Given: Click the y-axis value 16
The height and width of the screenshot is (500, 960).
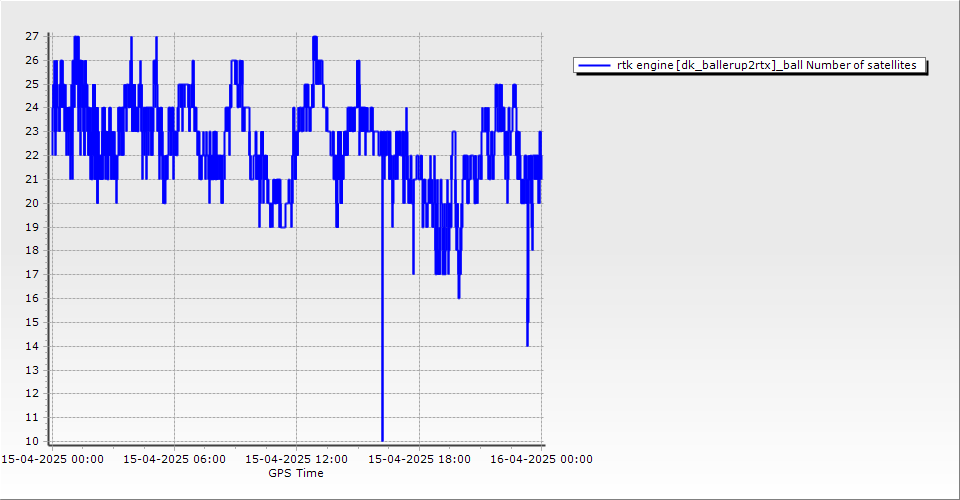Looking at the screenshot, I should 32,298.
